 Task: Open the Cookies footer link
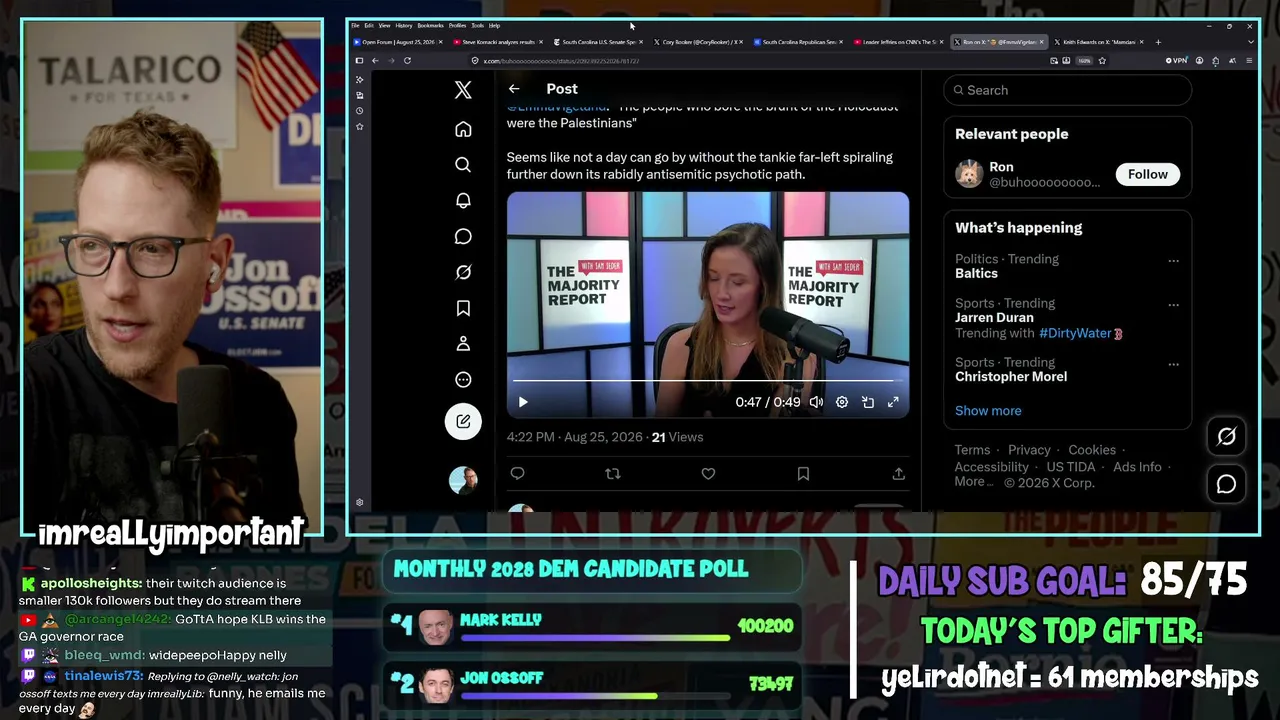point(1092,450)
